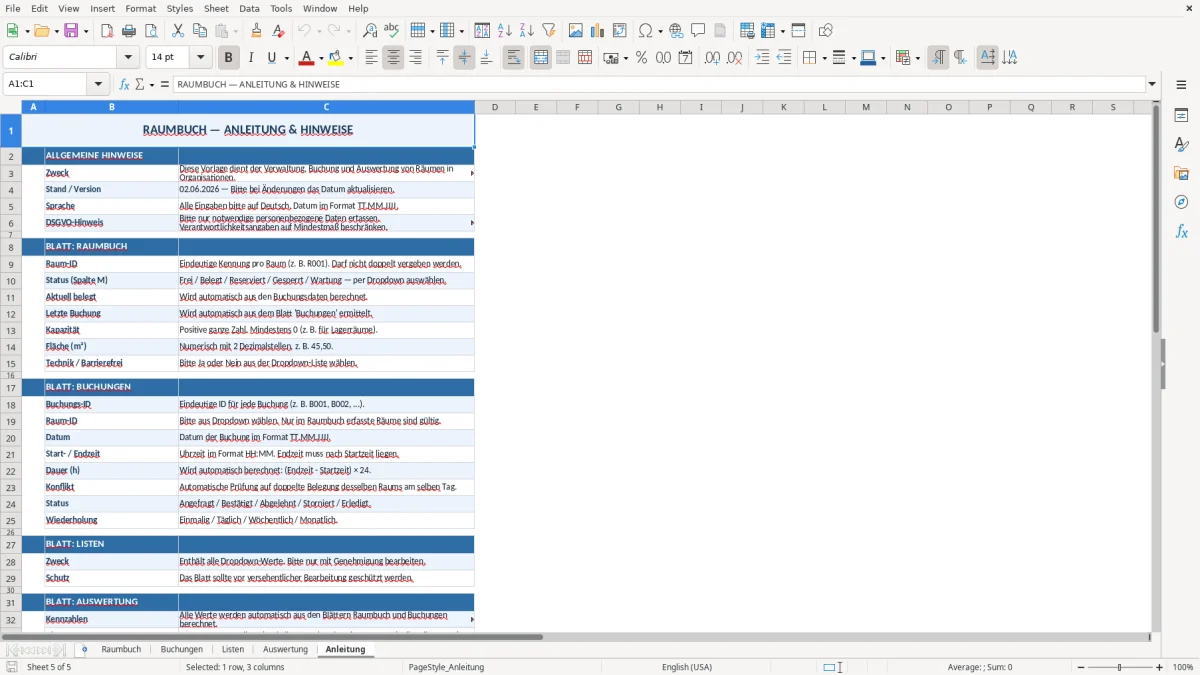Open the sidebar Styles panel
Viewport: 1200px width, 675px height.
pos(1181,145)
